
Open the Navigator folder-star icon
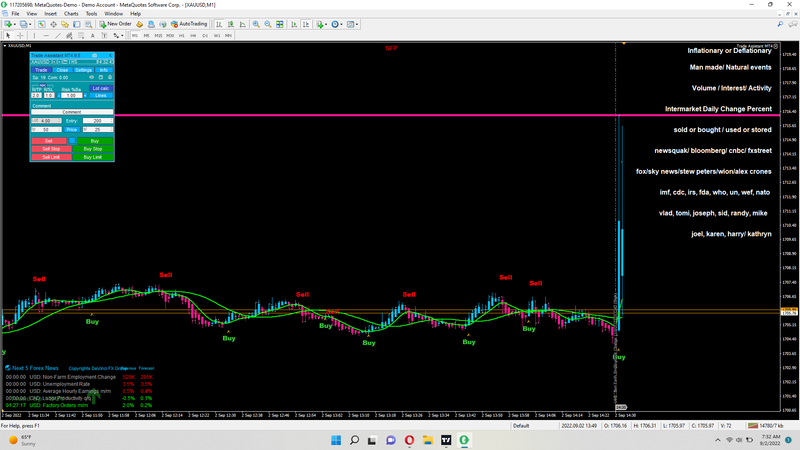point(65,24)
